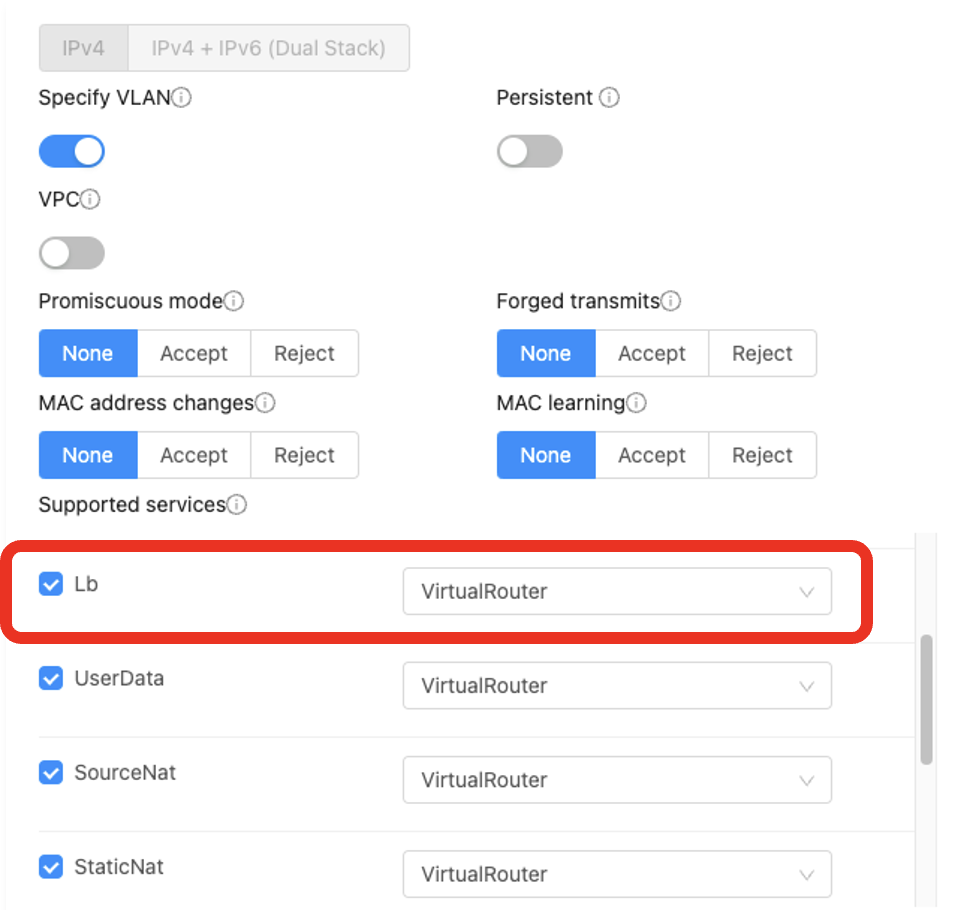
Task: Click the MAC learning info icon
Action: [x=636, y=403]
